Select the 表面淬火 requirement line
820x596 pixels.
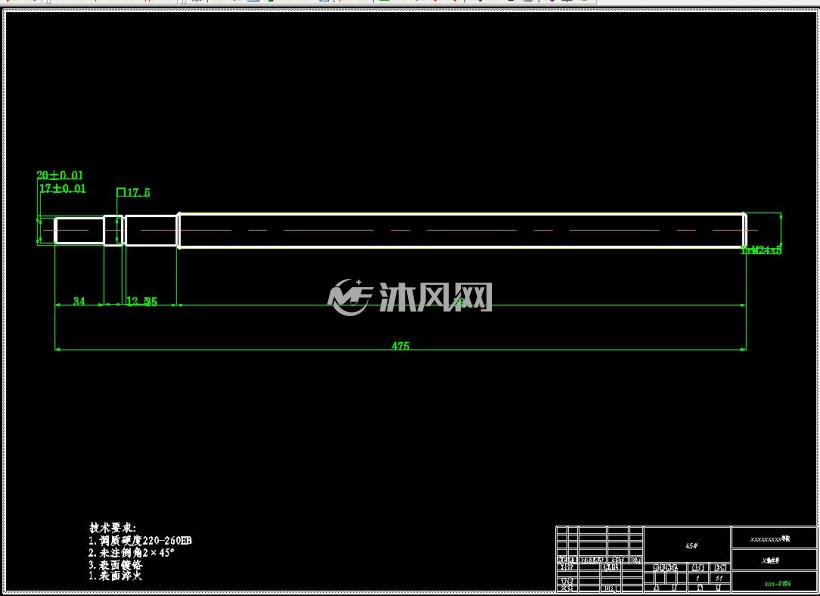(115, 576)
